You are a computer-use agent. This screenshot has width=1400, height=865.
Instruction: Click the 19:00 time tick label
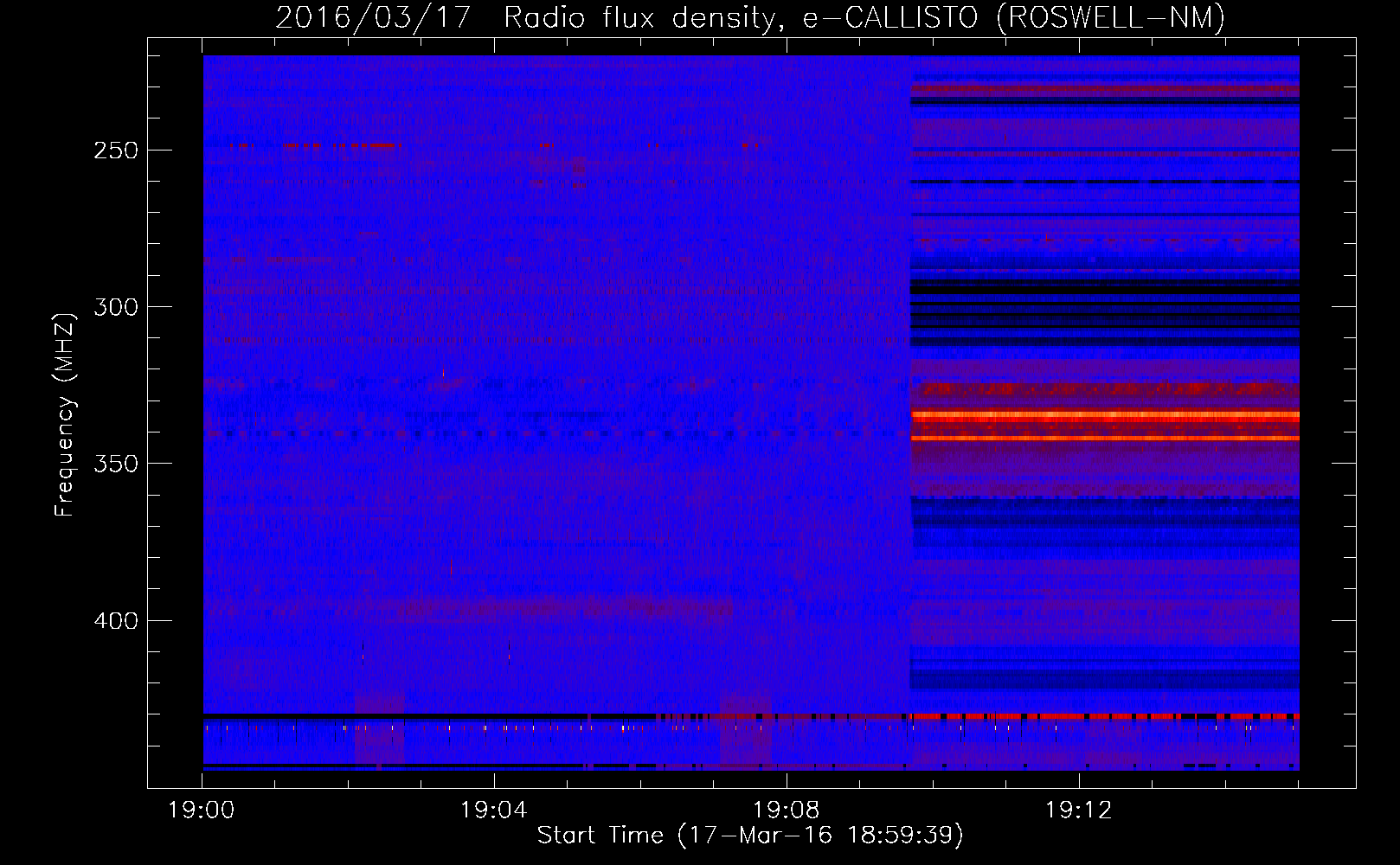202,811
